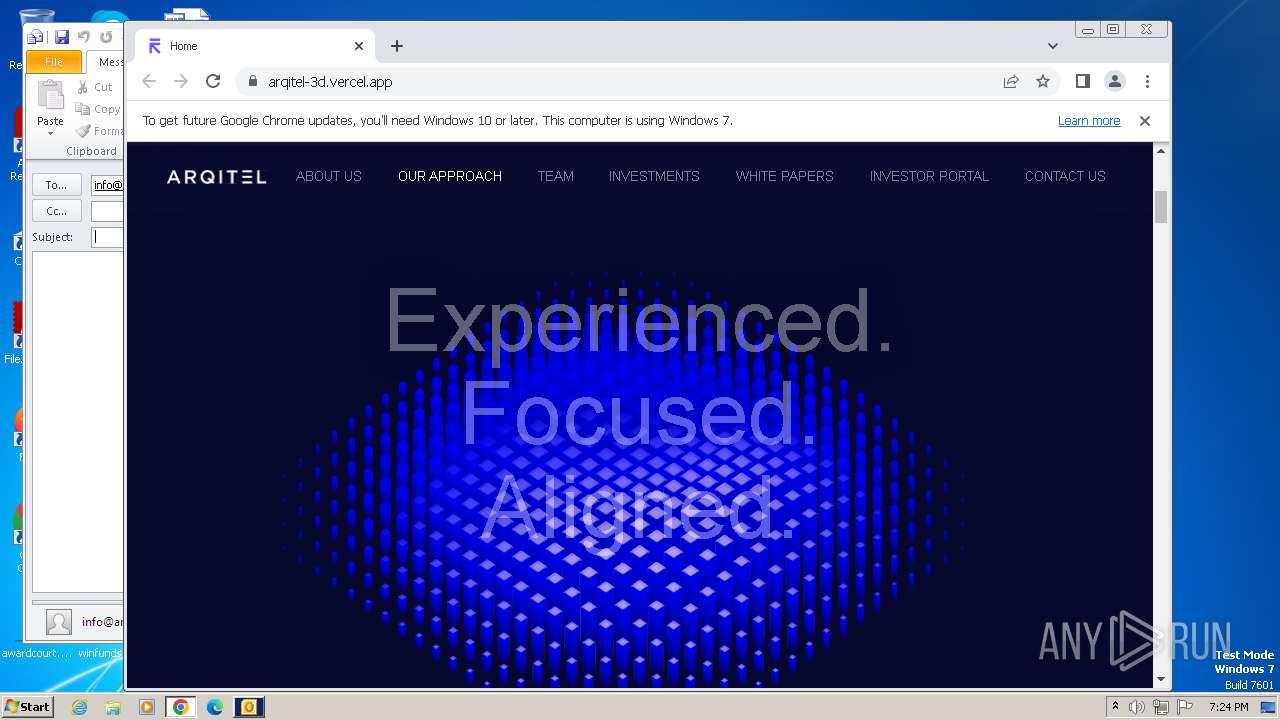Open the TEAM page
This screenshot has height=720, width=1280.
tap(555, 176)
